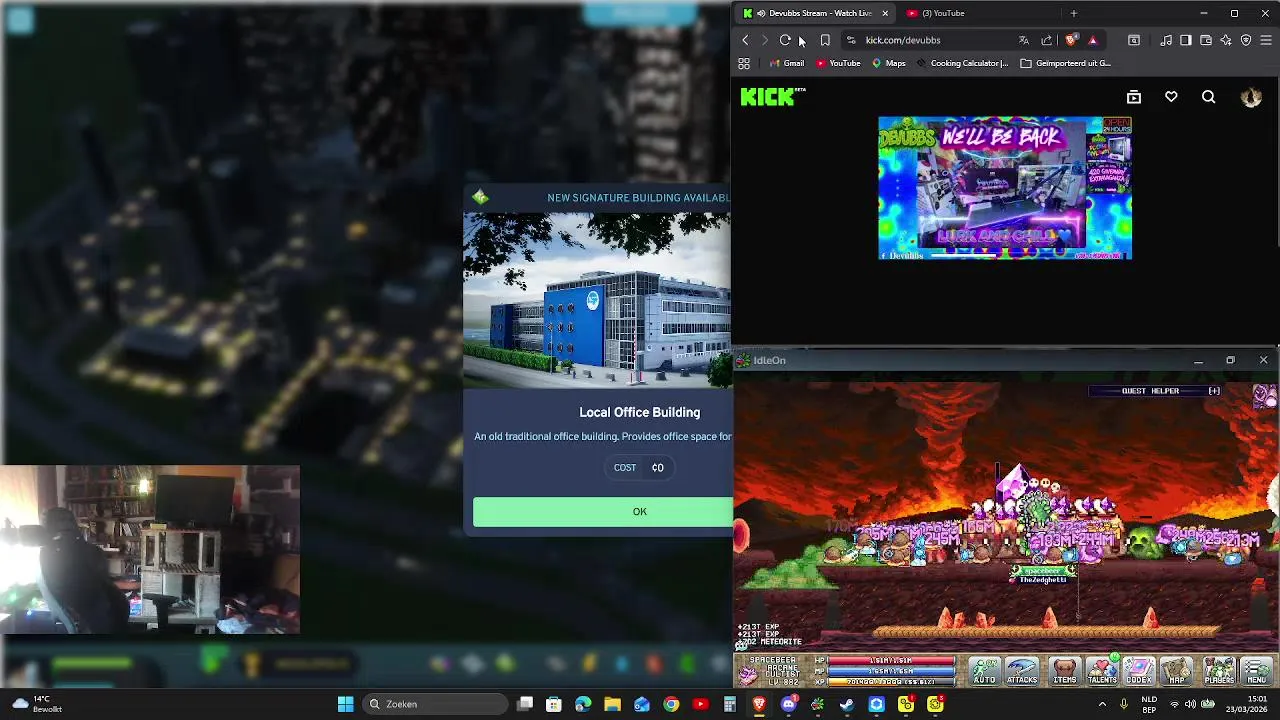Open volume control in system tray
The image size is (1280, 720).
(1190, 704)
